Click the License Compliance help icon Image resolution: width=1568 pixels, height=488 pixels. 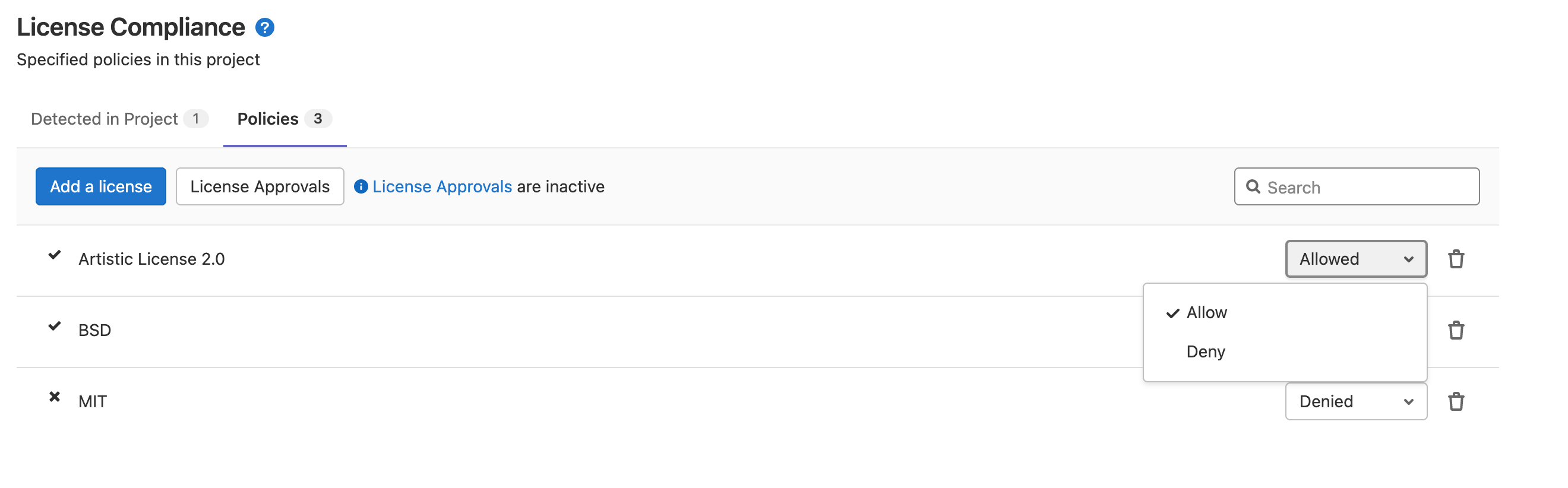coord(265,27)
